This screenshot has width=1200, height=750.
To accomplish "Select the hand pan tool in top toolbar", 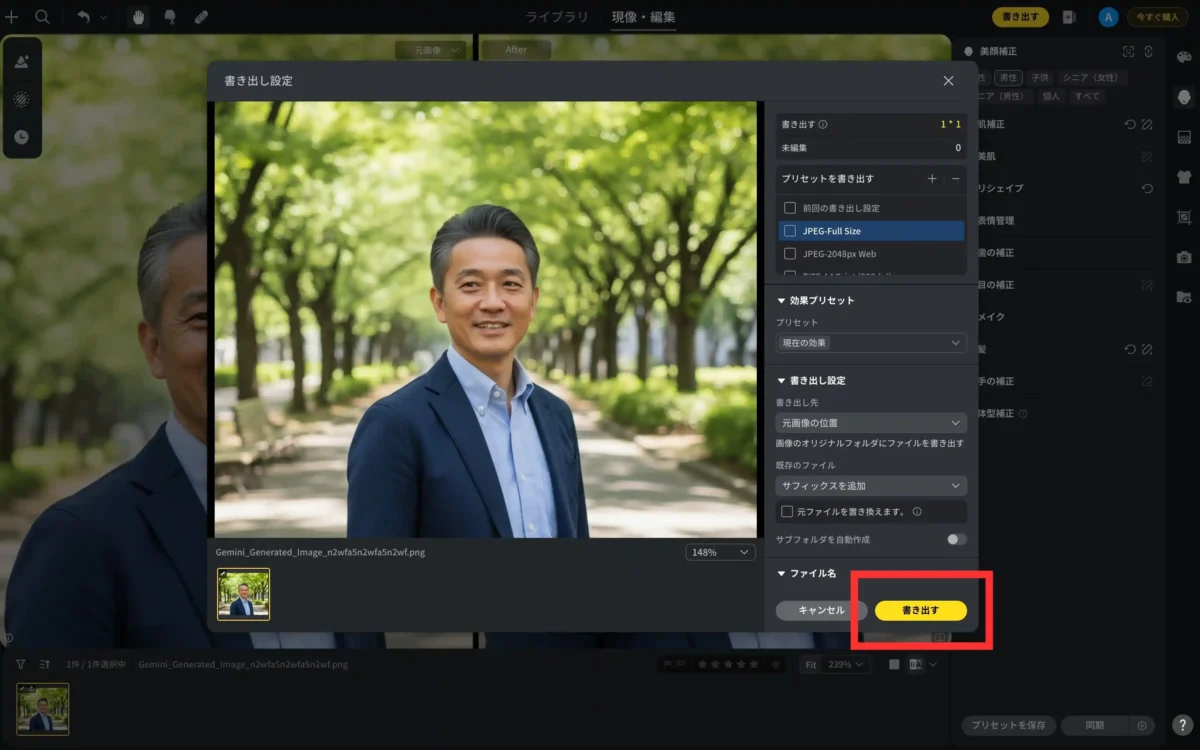I will pos(137,16).
